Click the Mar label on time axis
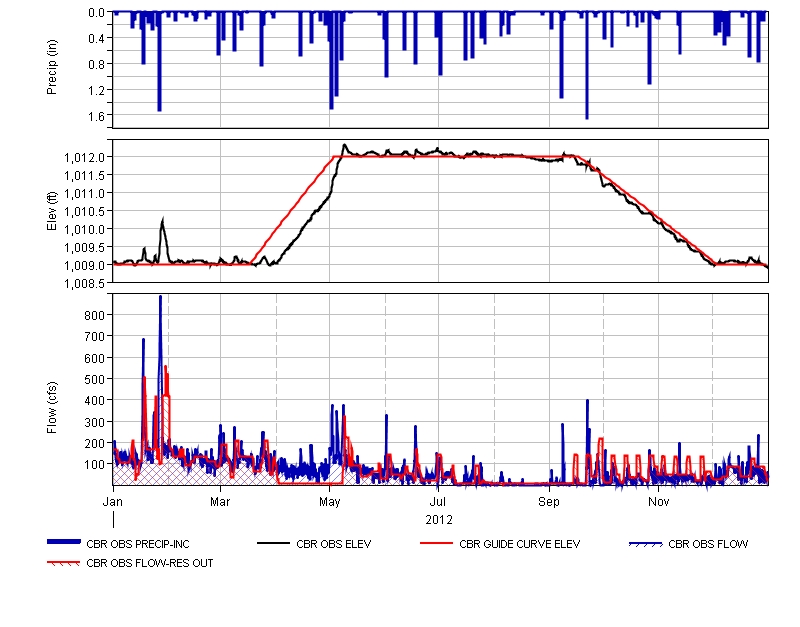 click(220, 502)
